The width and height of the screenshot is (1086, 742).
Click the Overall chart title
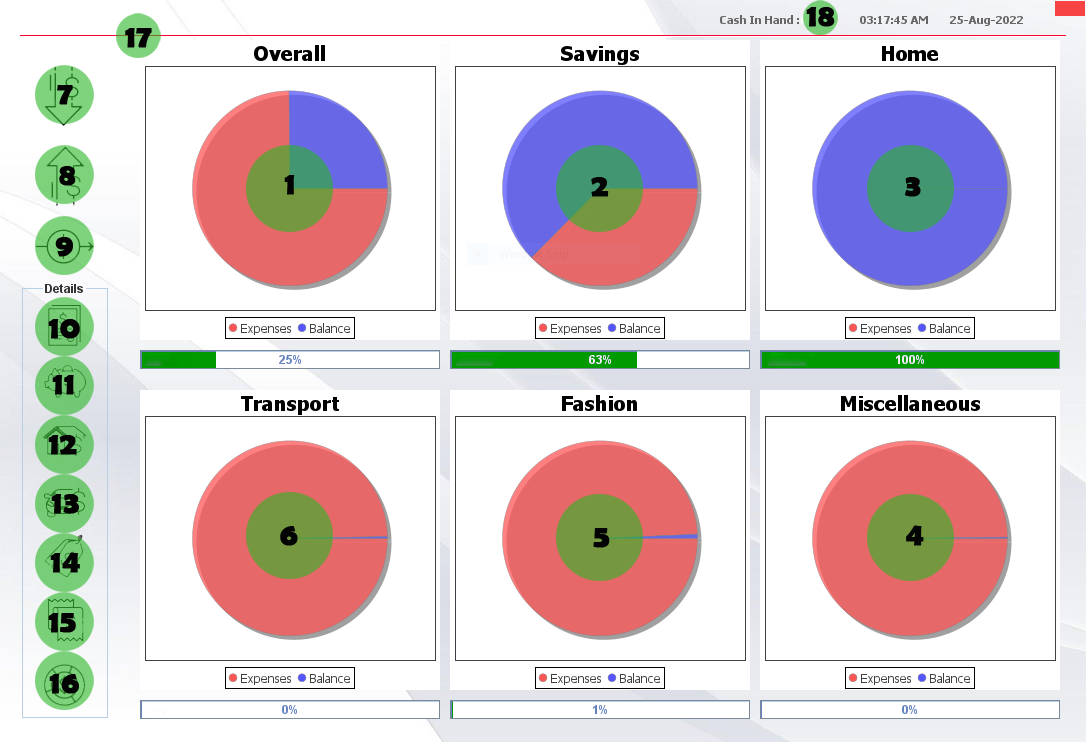tap(290, 54)
